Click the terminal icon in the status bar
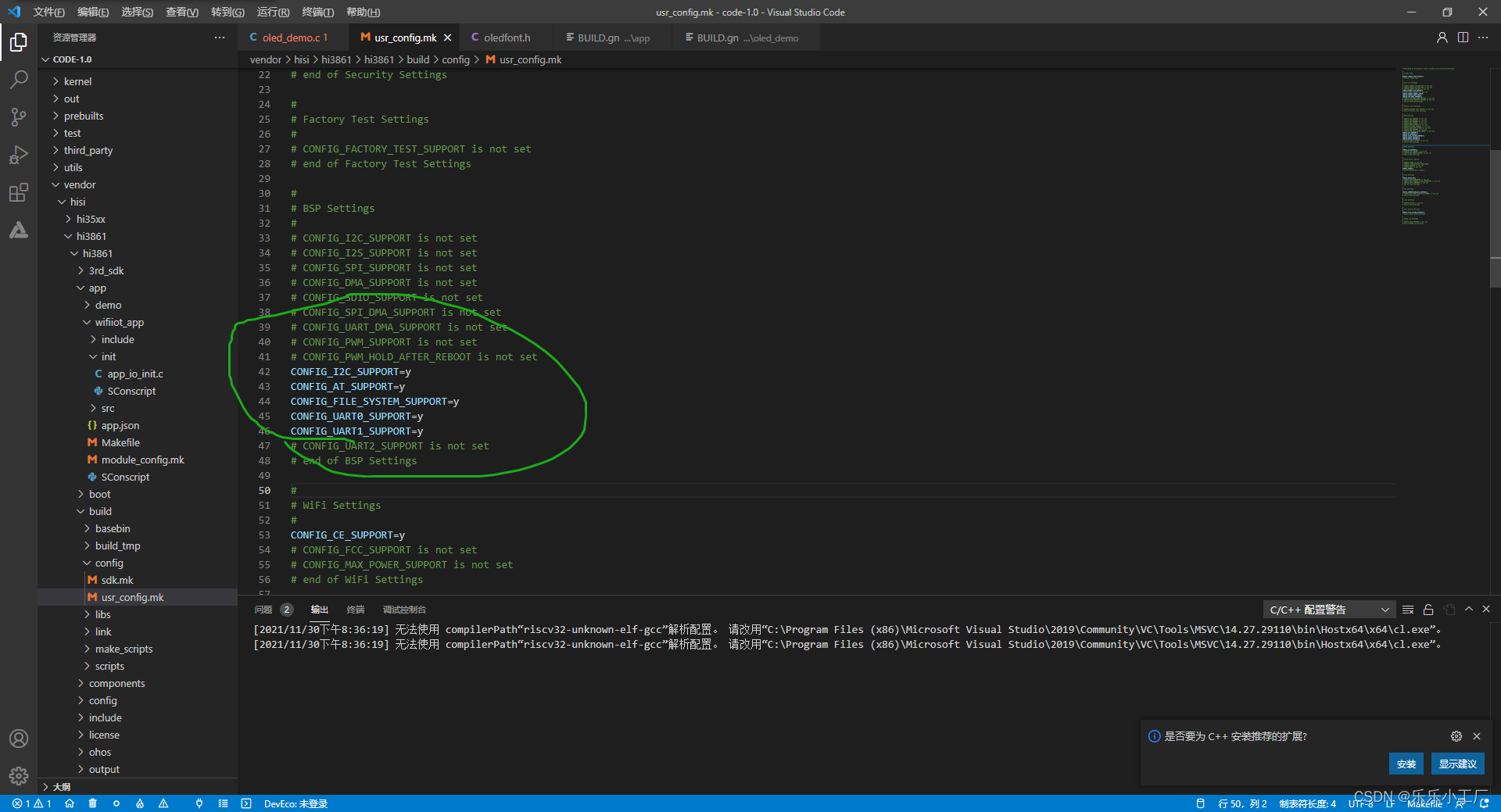This screenshot has width=1501, height=812. coord(246,803)
